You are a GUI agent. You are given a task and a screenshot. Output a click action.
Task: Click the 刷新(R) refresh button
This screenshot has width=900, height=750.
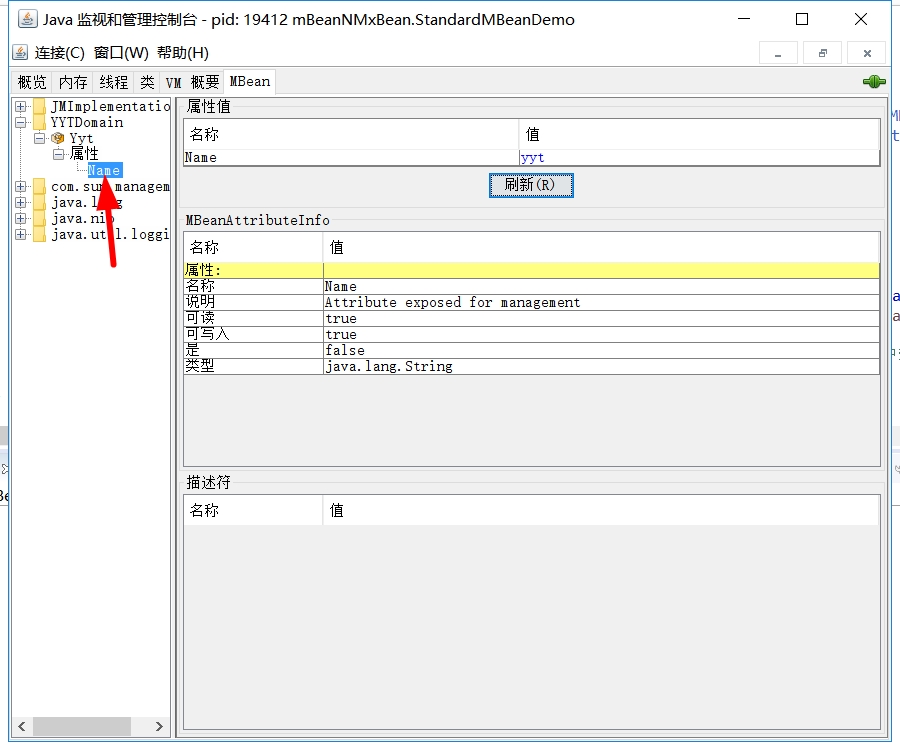point(531,185)
